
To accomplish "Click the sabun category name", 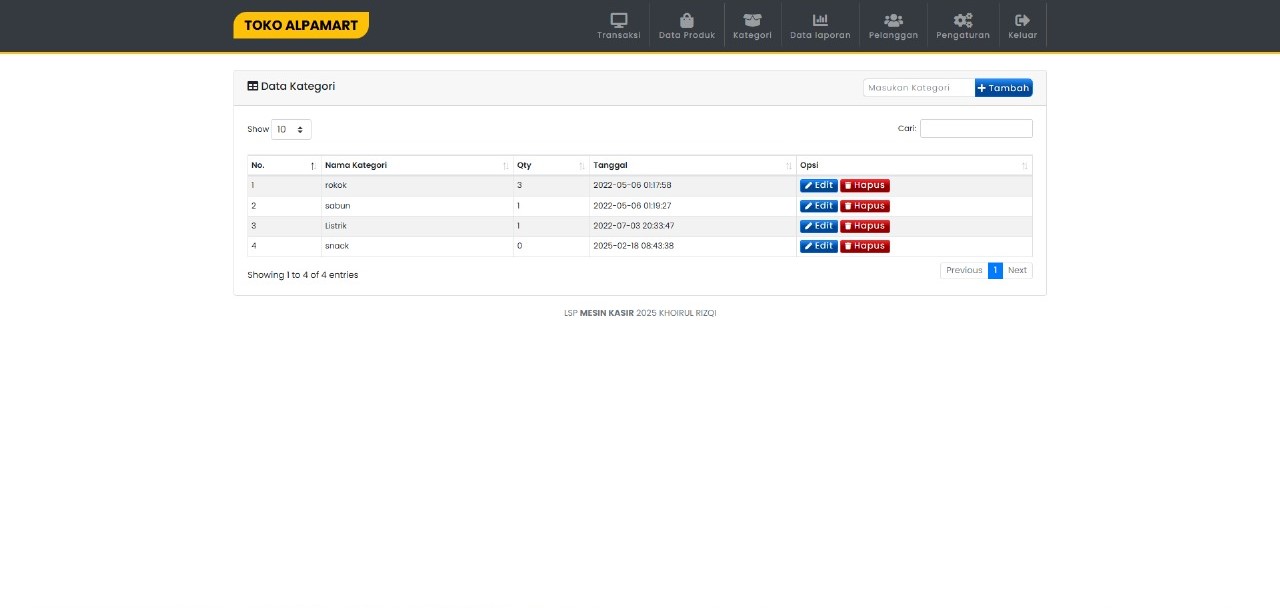I will pos(338,206).
